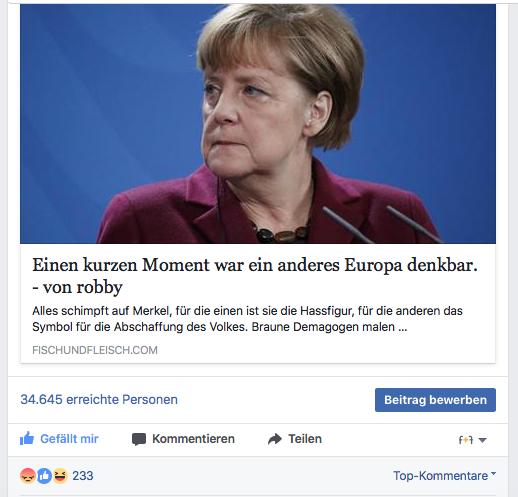Click the article preview photo thumbnail
Viewport: 518px width, 497px height.
click(258, 124)
